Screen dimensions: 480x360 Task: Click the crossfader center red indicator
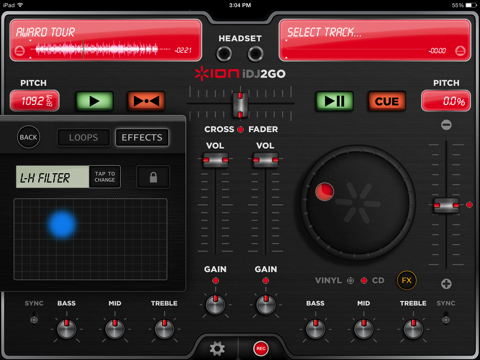pos(240,129)
